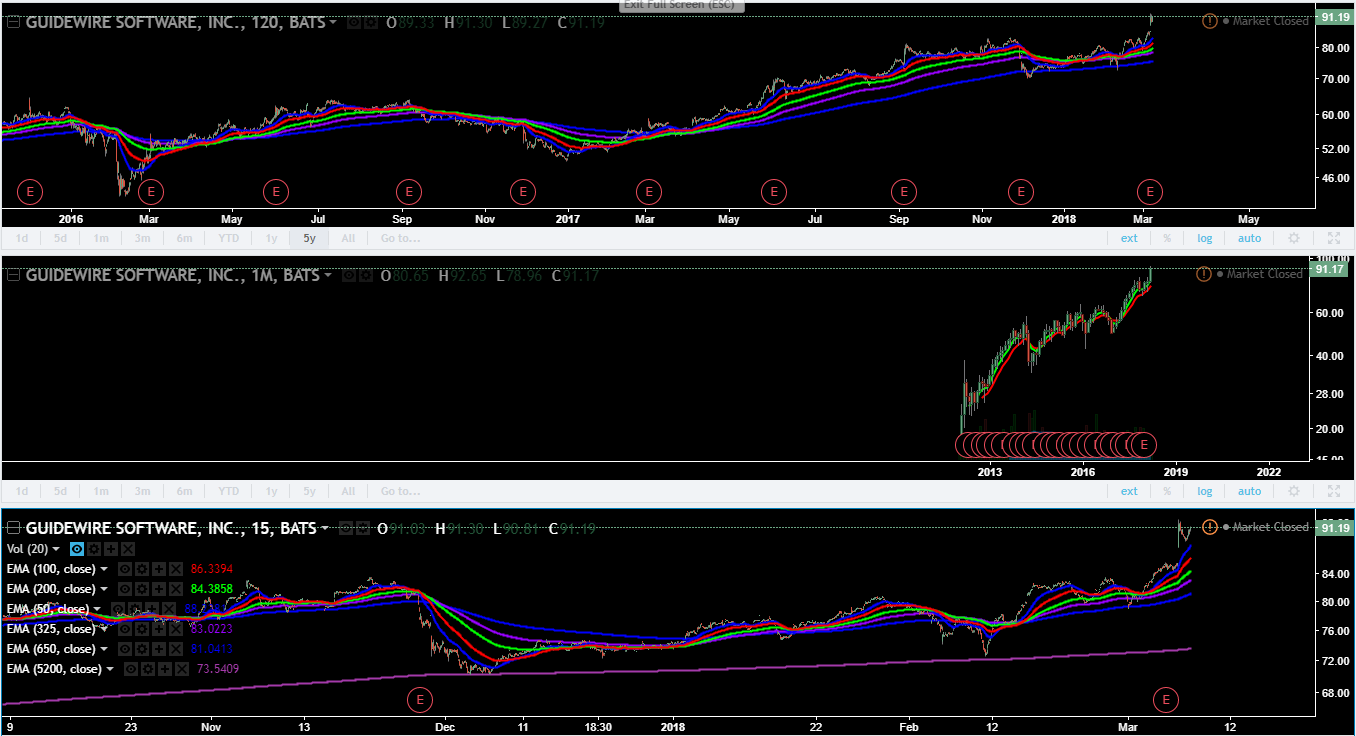Delete the EMA (5200, close) indicator

pyautogui.click(x=182, y=669)
